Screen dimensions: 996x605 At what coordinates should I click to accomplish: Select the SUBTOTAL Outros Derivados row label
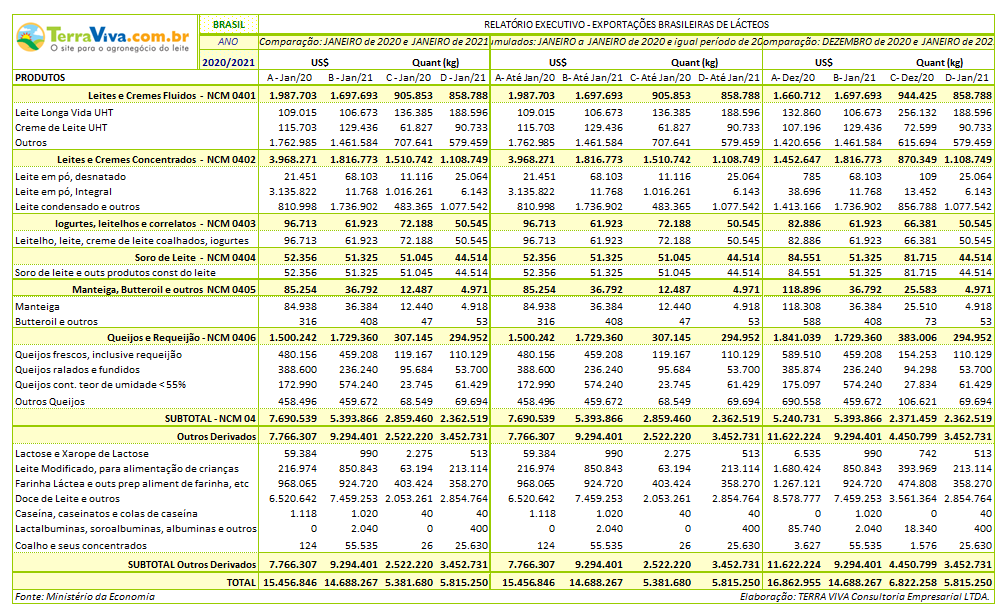[x=192, y=564]
